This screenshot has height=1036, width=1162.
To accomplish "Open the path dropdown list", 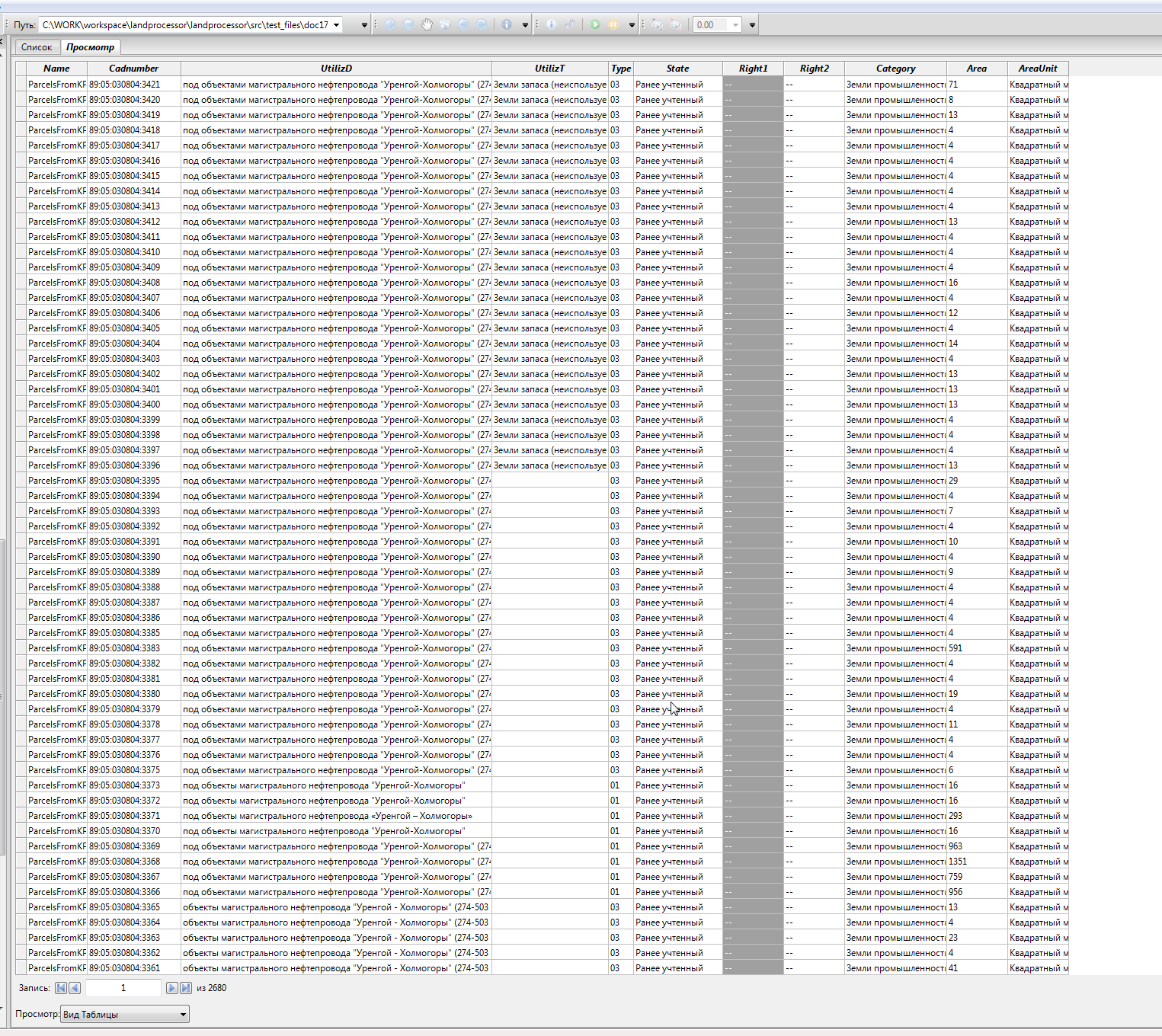I will pyautogui.click(x=337, y=25).
